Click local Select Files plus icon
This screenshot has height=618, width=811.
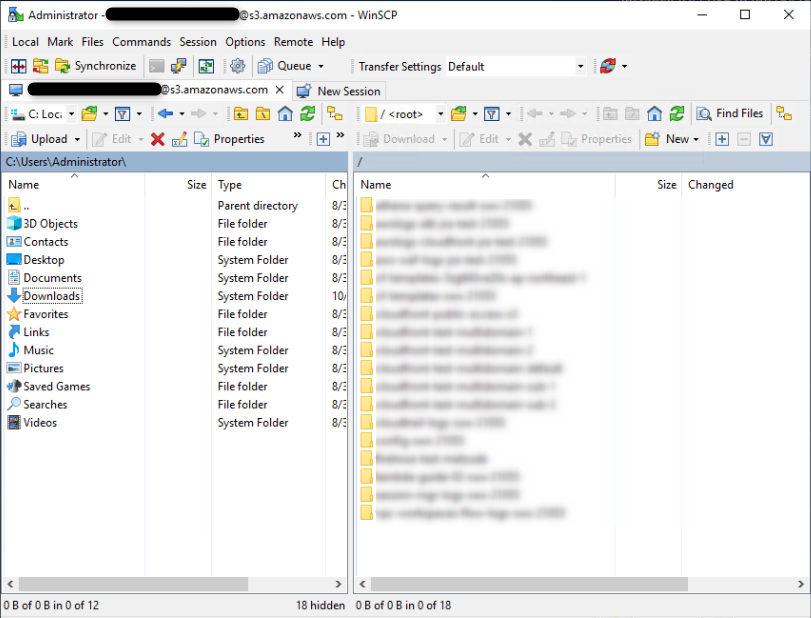coord(323,139)
